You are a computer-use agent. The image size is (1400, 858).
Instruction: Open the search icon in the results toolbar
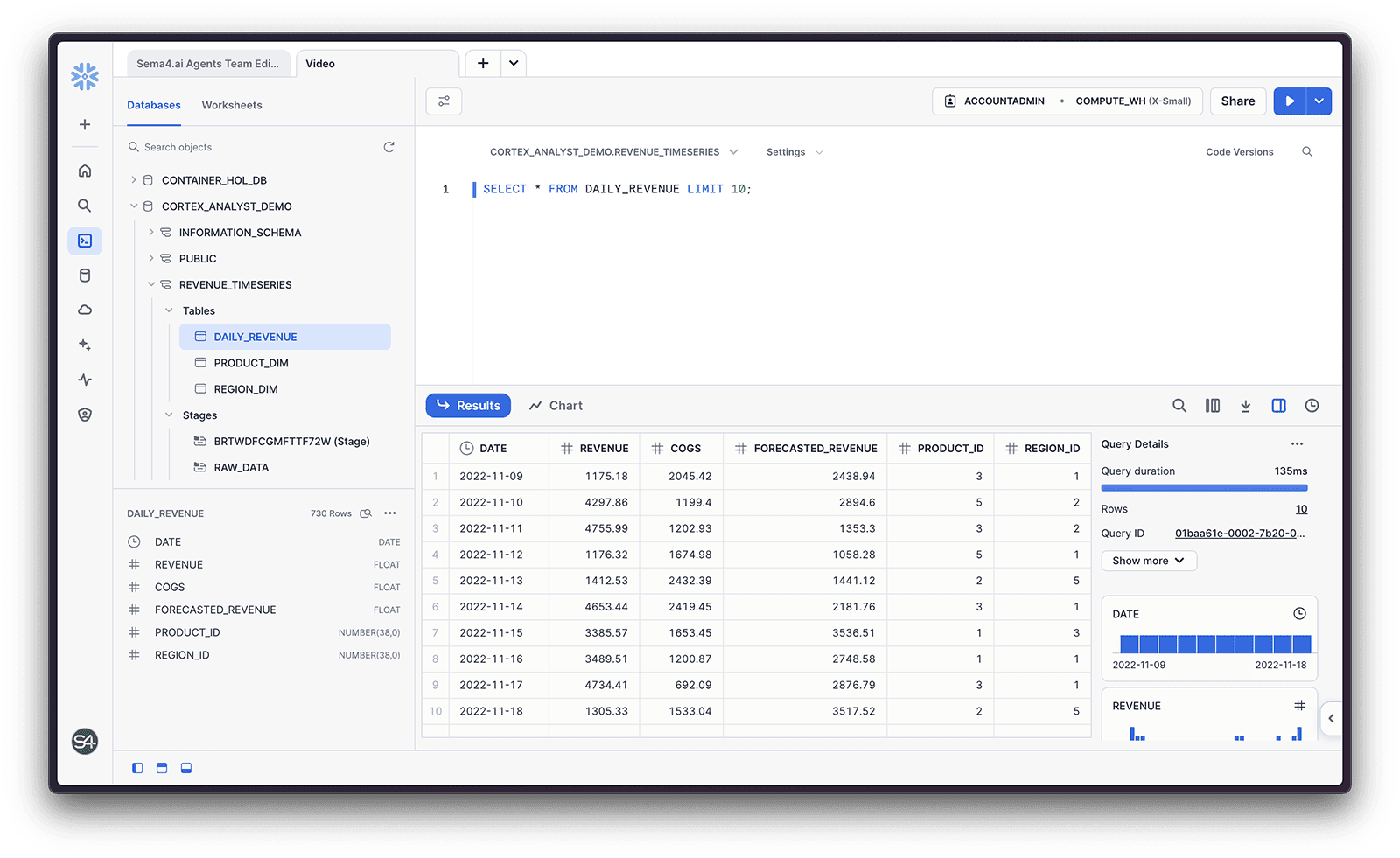1179,405
